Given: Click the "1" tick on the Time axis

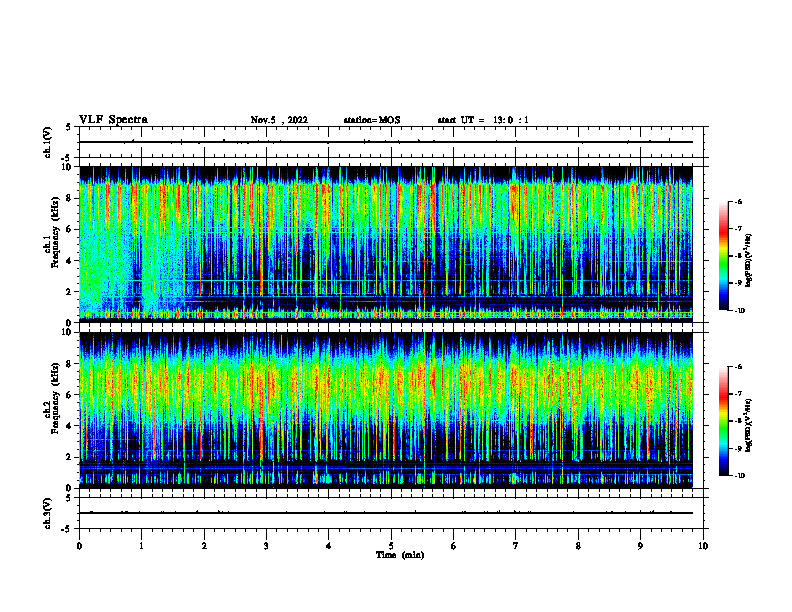Looking at the screenshot, I should pyautogui.click(x=141, y=546).
